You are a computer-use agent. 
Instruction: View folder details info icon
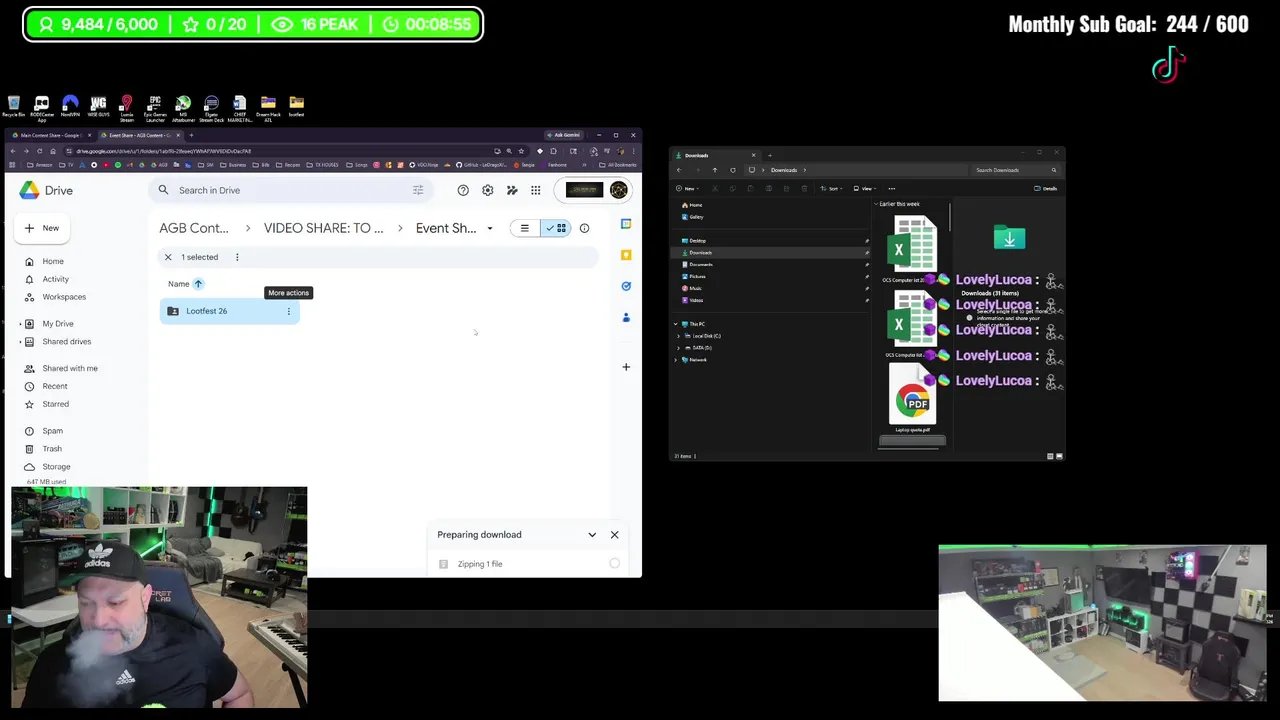coord(584,228)
